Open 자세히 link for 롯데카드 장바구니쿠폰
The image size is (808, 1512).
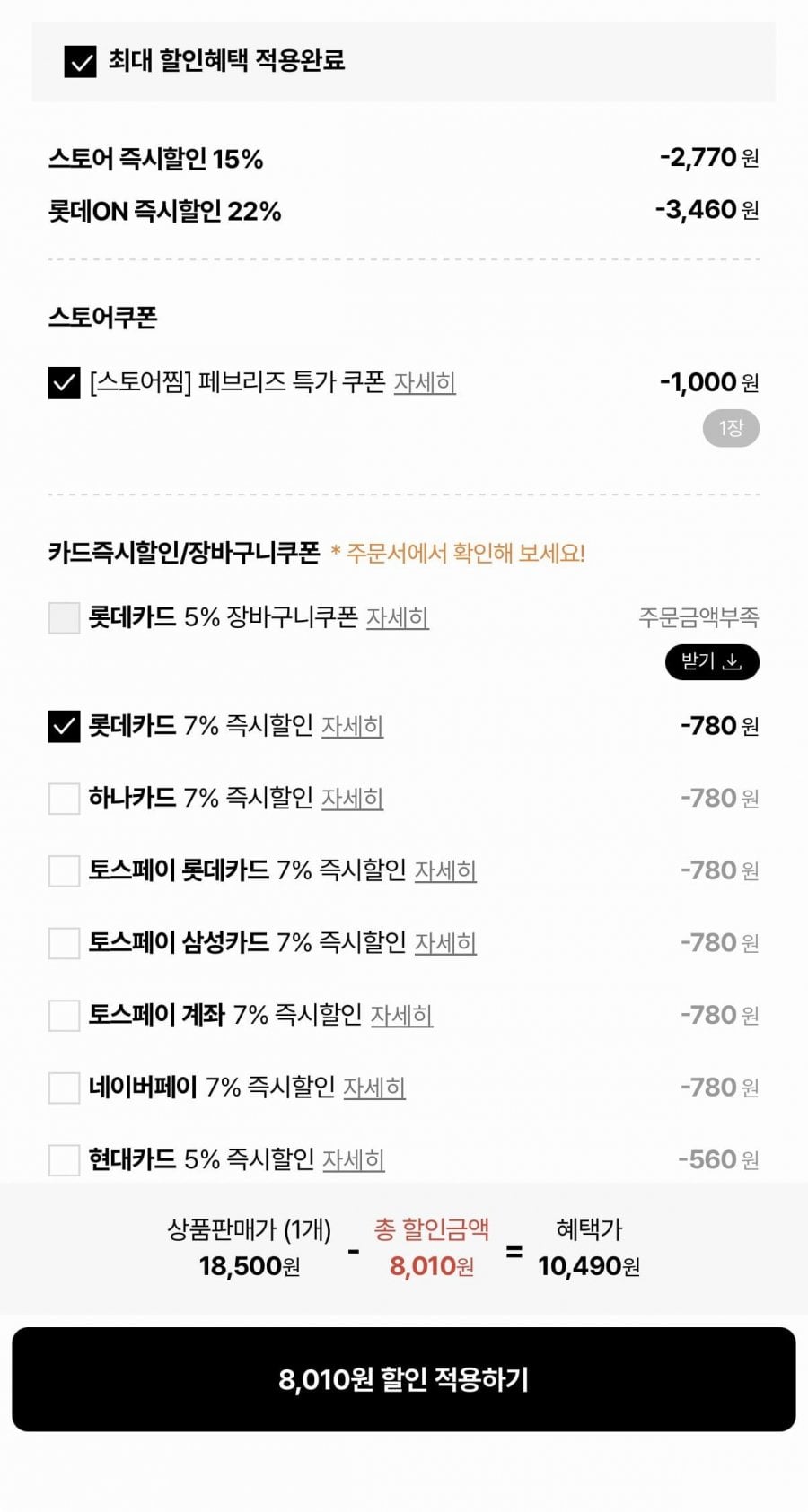point(398,618)
